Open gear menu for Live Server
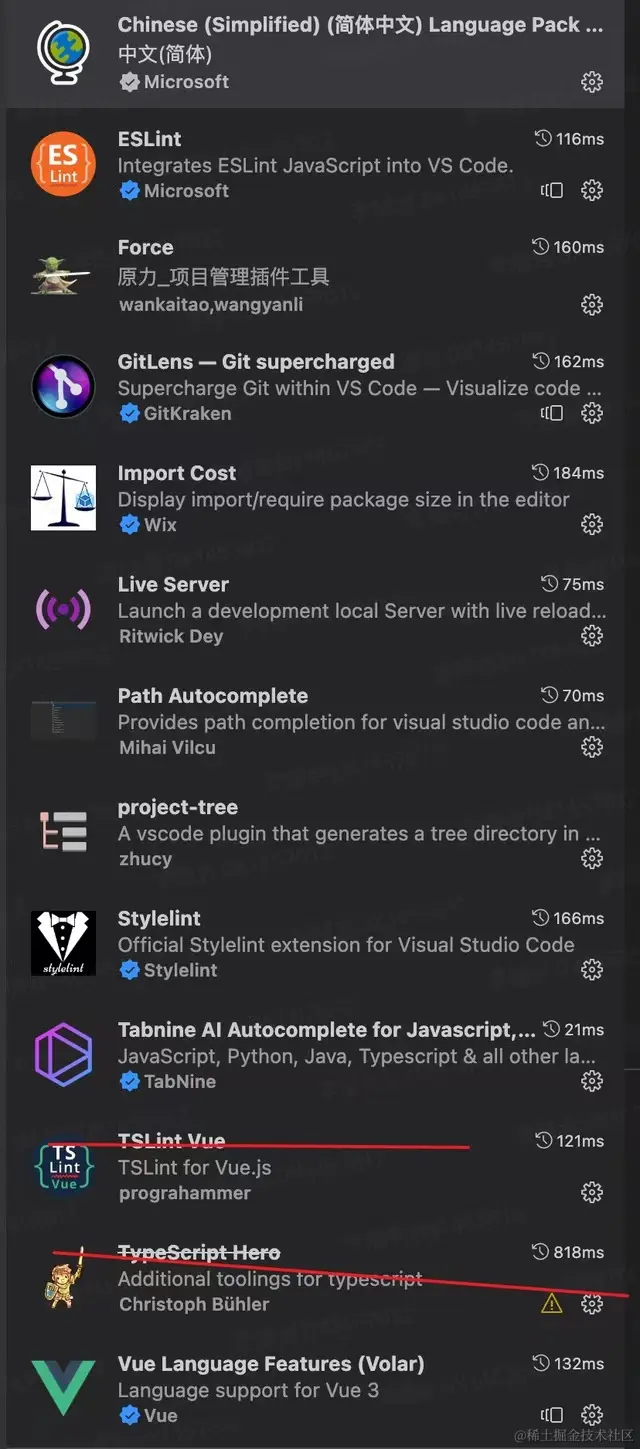640x1449 pixels. pyautogui.click(x=592, y=636)
